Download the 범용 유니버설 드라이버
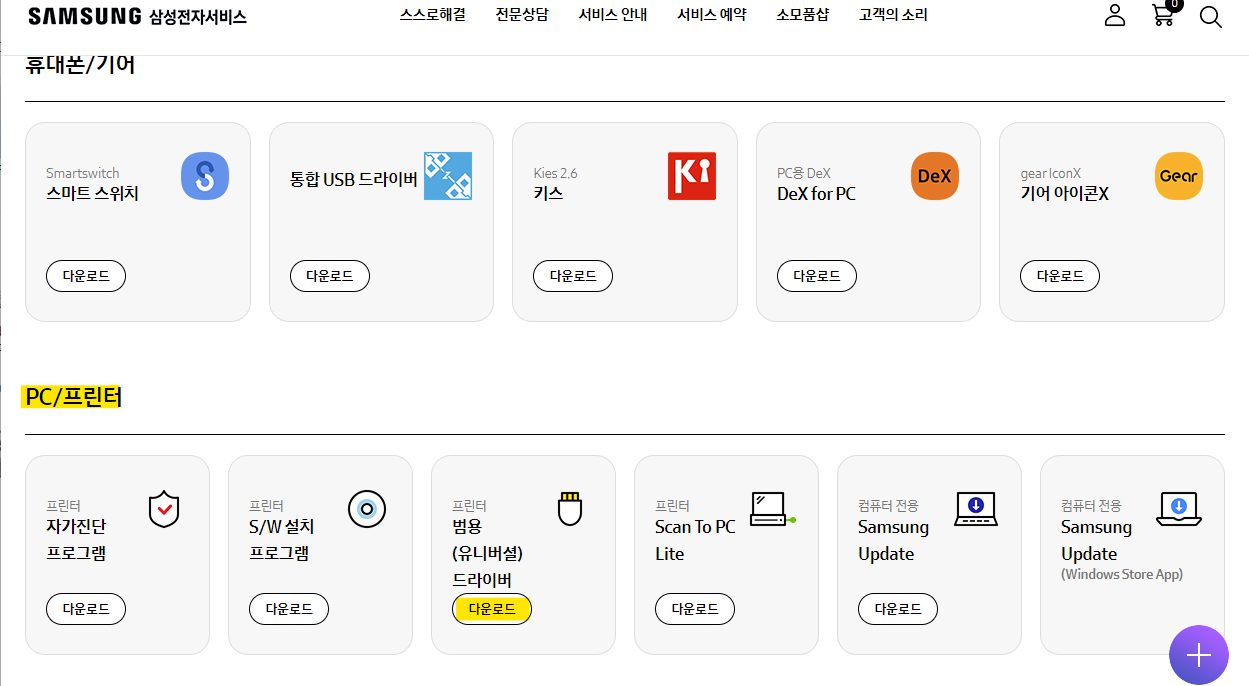 [492, 609]
